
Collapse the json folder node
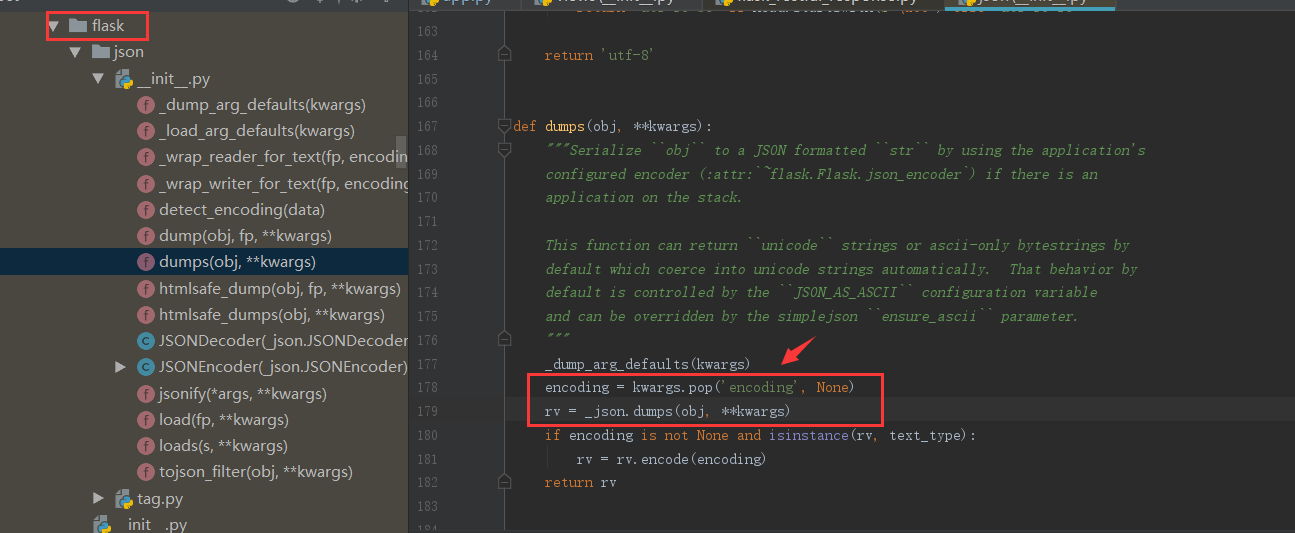coord(75,52)
